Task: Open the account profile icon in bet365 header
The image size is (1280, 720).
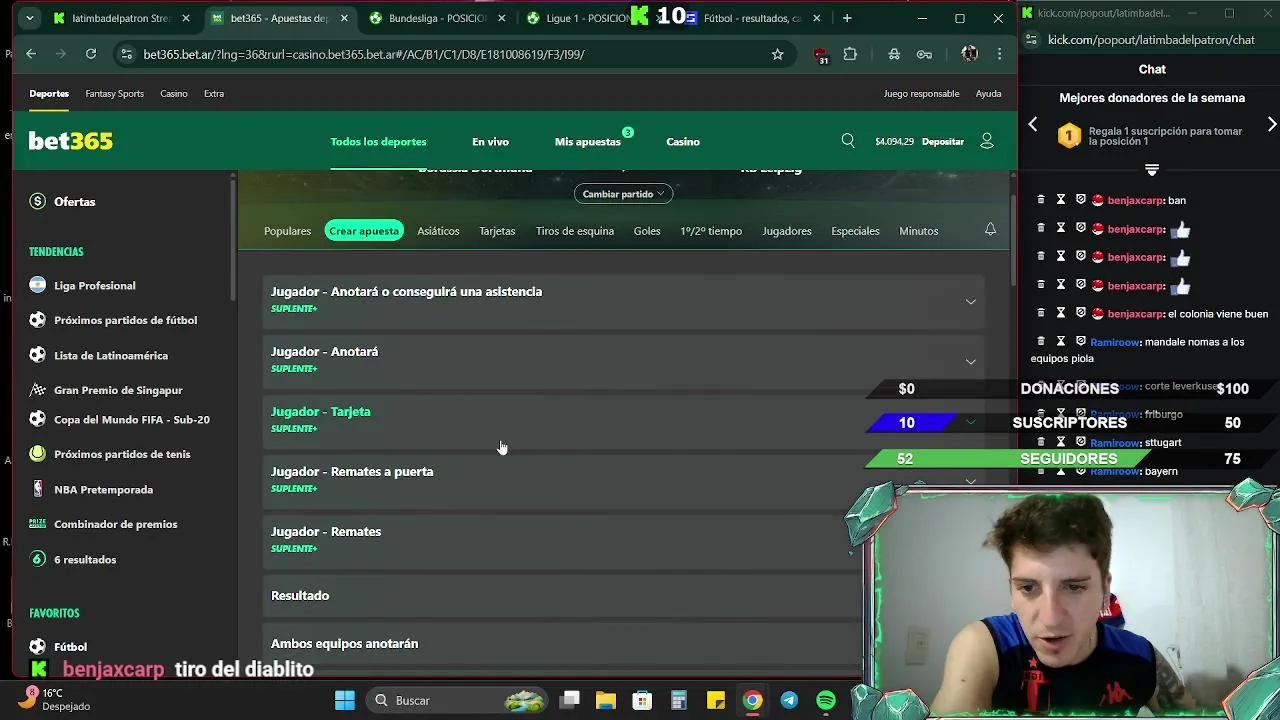Action: click(x=987, y=141)
